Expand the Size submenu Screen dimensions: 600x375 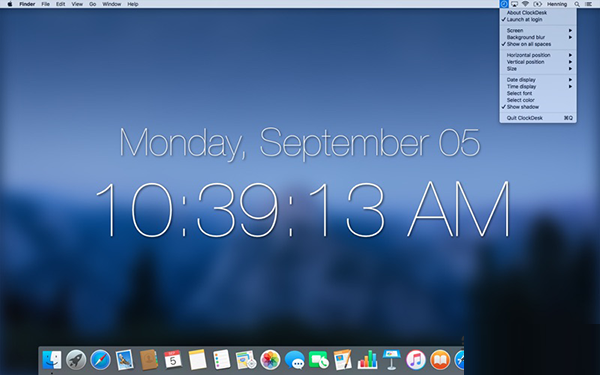tap(538, 69)
